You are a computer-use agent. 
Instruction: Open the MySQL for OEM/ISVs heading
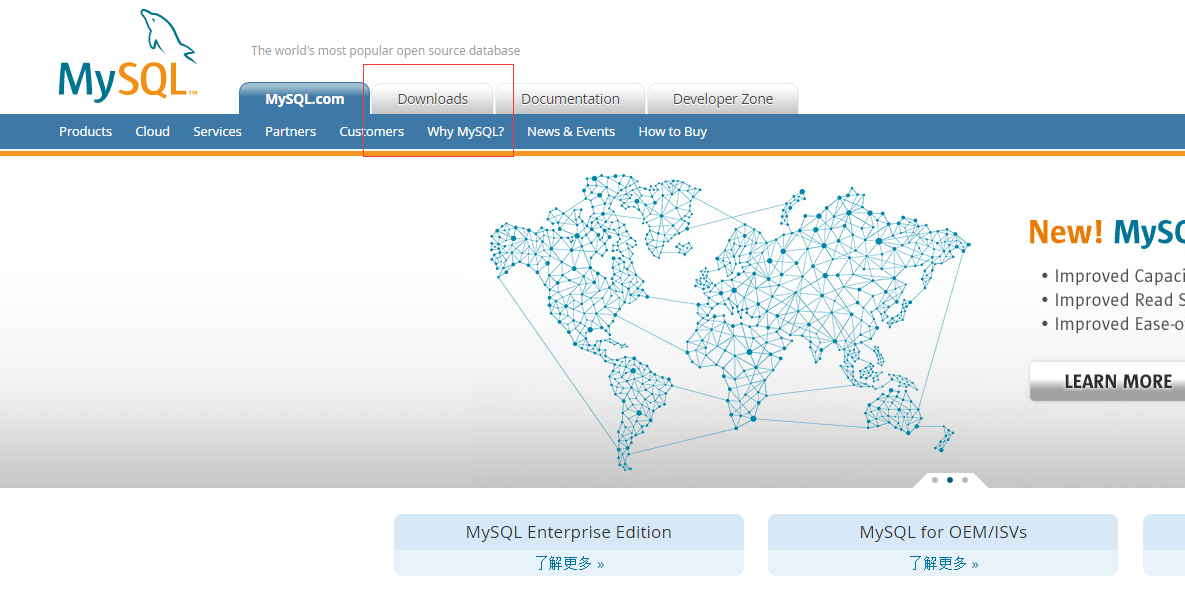coord(943,532)
